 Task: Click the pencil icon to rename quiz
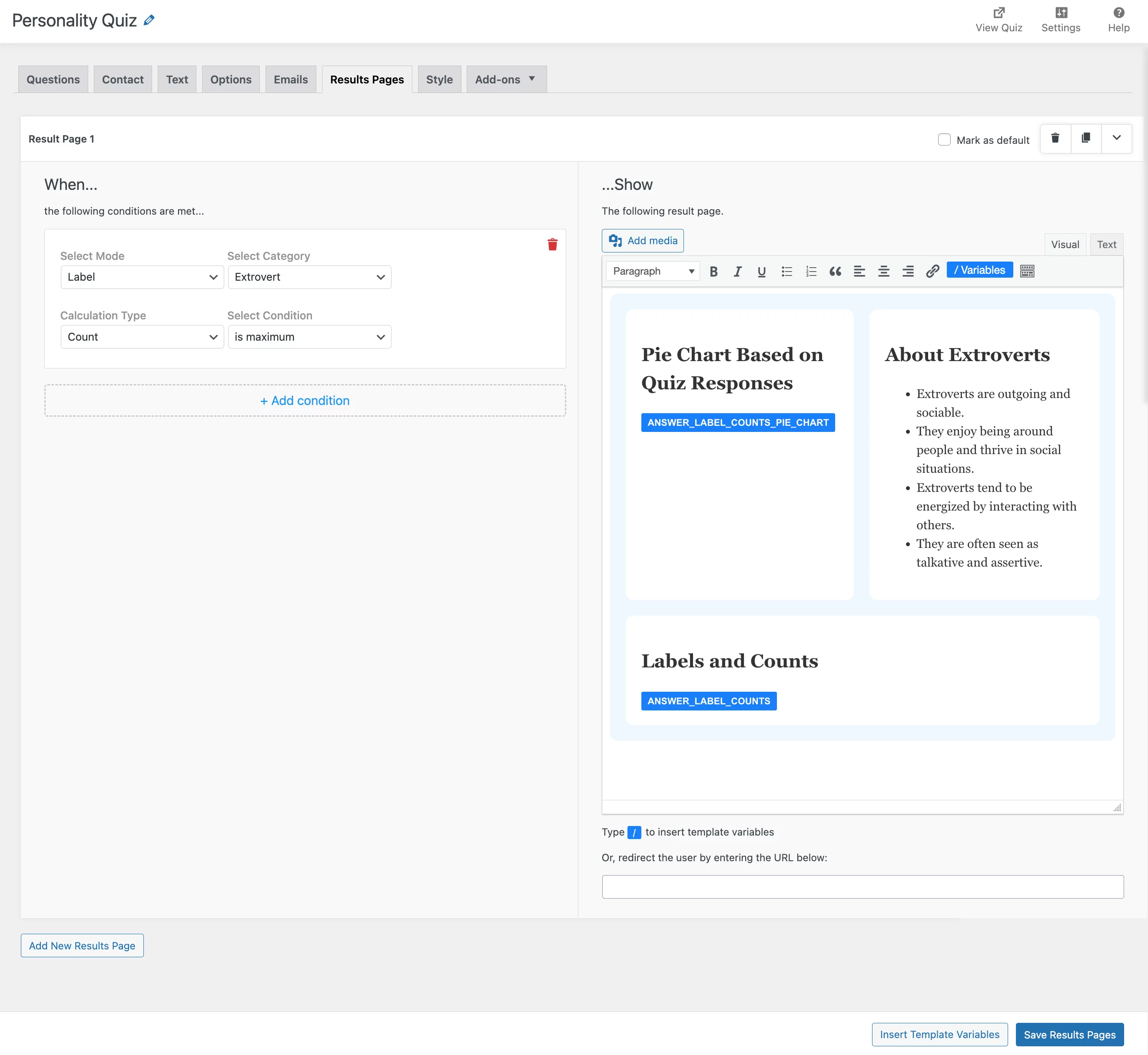click(149, 20)
